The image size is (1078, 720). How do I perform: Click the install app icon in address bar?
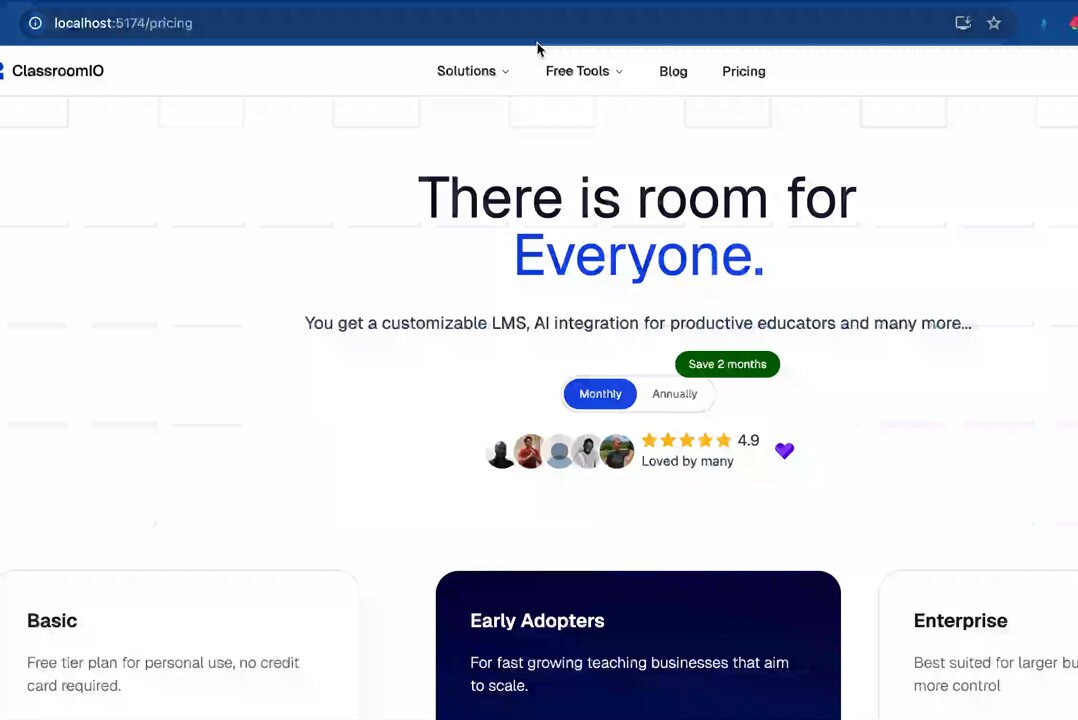(963, 23)
